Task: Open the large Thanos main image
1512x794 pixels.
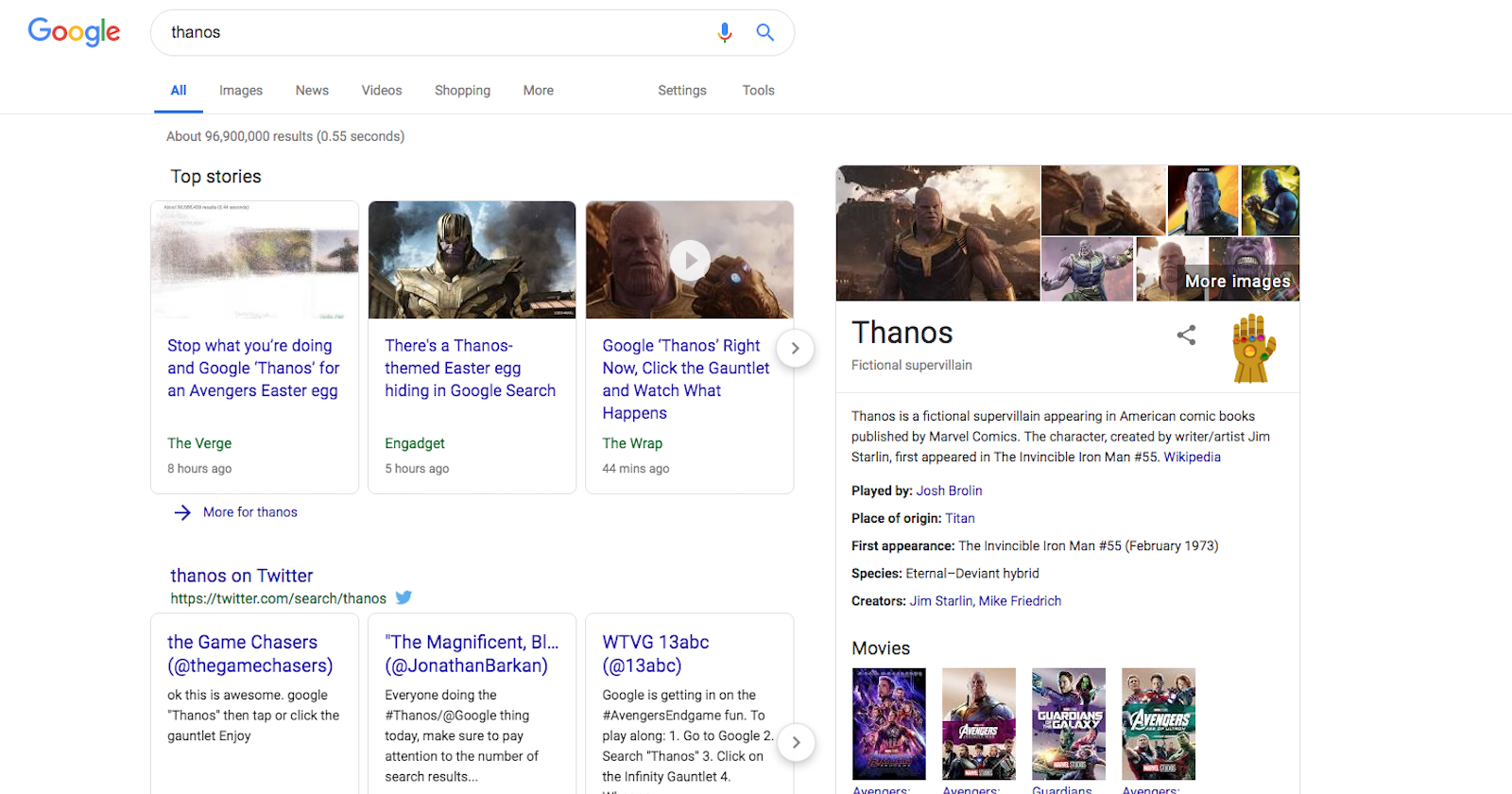Action: tap(938, 233)
